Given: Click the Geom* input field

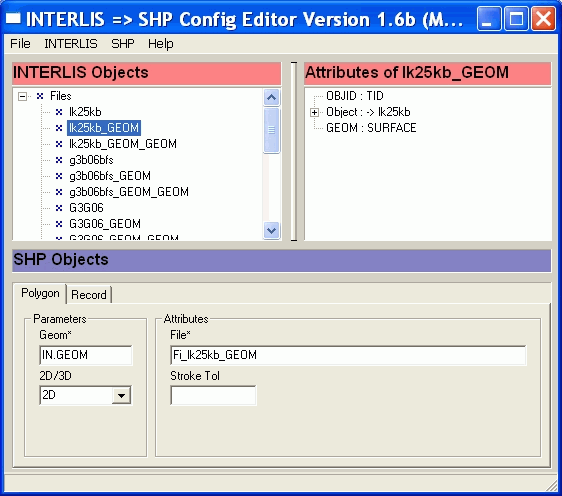Looking at the screenshot, I should tap(86, 355).
